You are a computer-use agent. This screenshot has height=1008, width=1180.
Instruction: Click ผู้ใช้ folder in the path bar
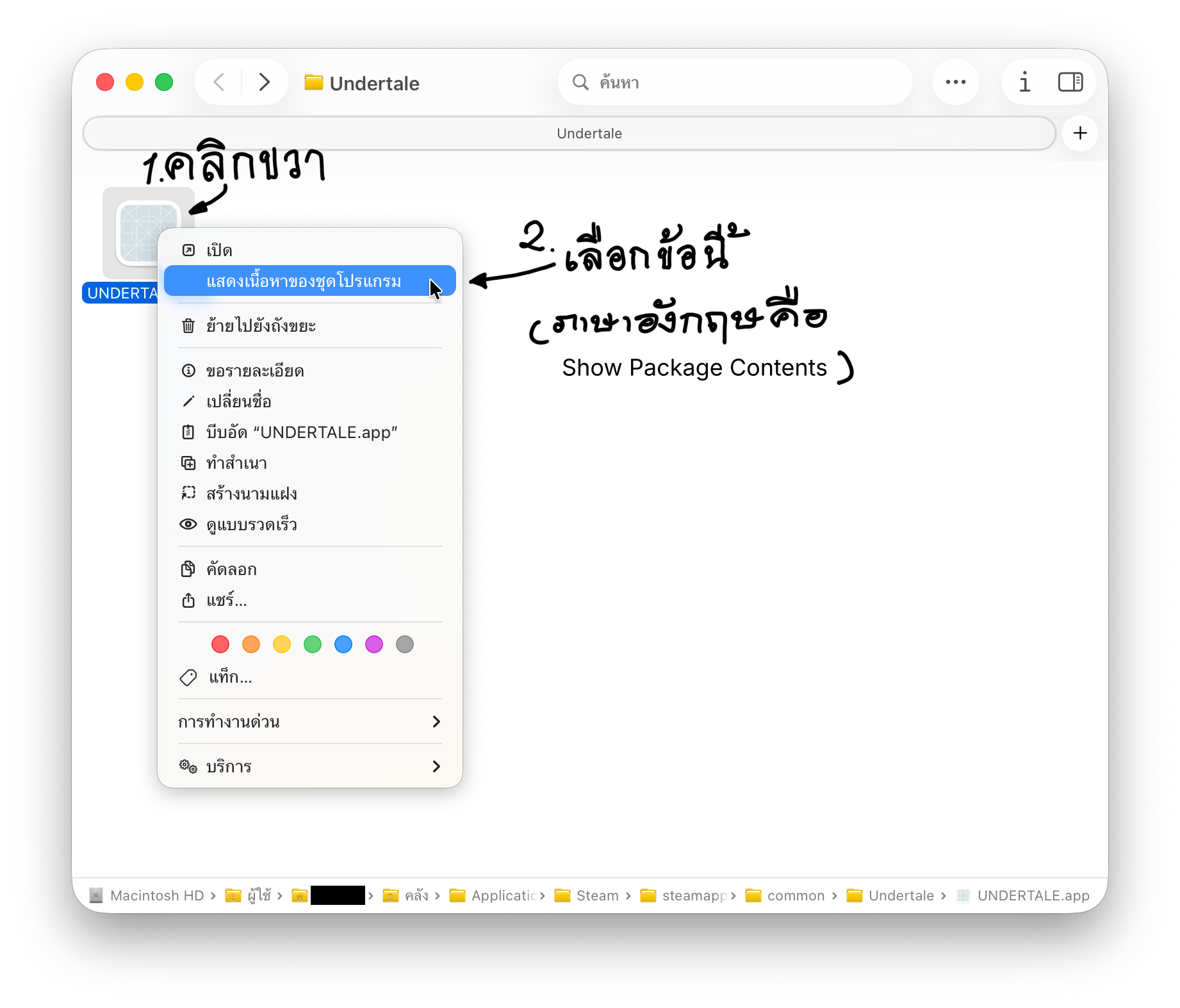pyautogui.click(x=249, y=895)
